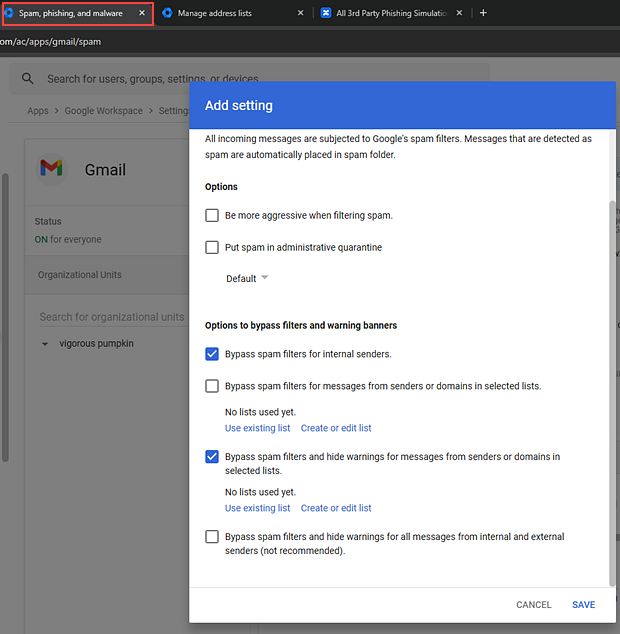
Task: Check Put spam in administrative quarantine
Action: (x=212, y=247)
